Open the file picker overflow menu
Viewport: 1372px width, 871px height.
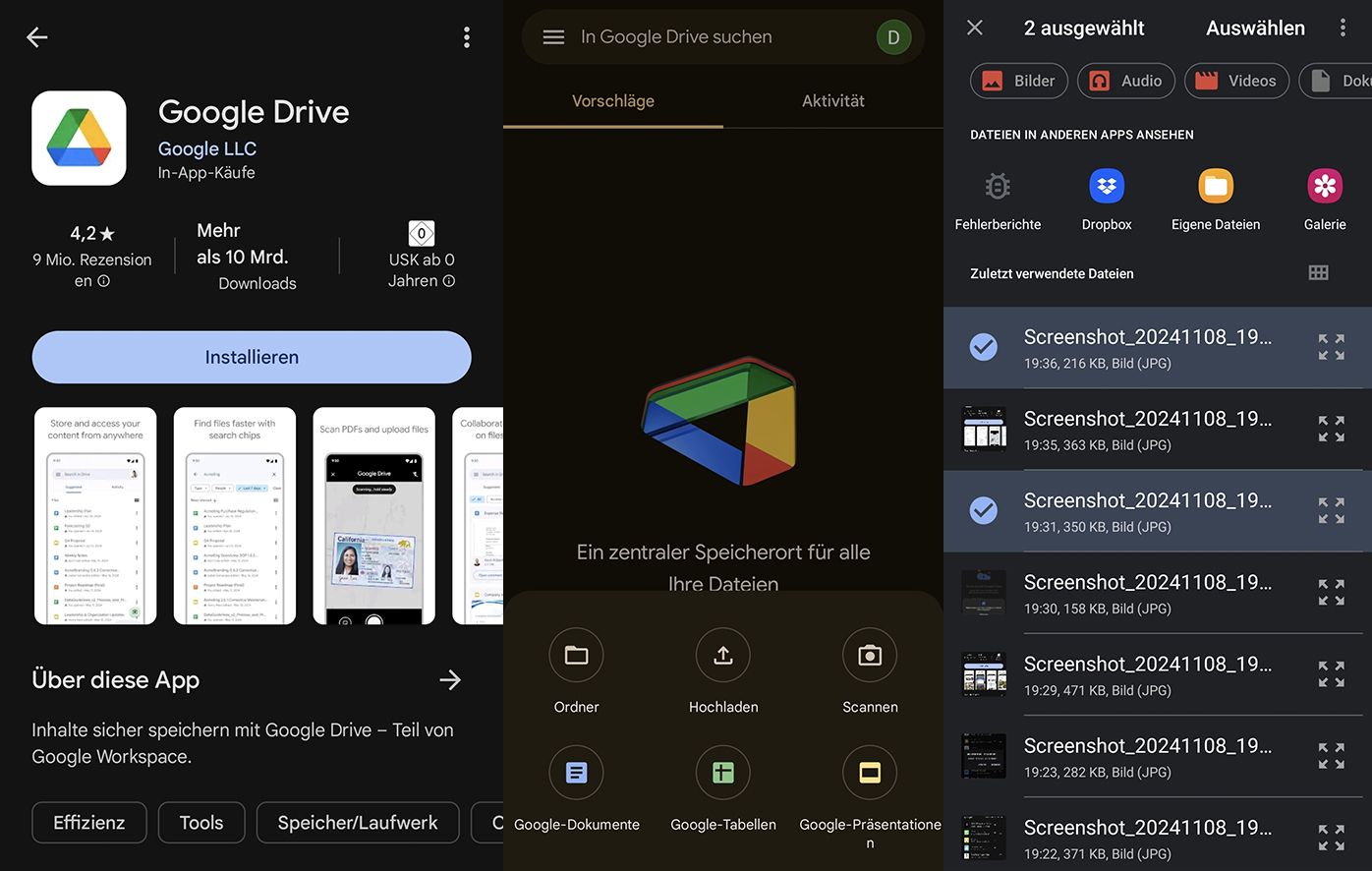[x=1343, y=28]
